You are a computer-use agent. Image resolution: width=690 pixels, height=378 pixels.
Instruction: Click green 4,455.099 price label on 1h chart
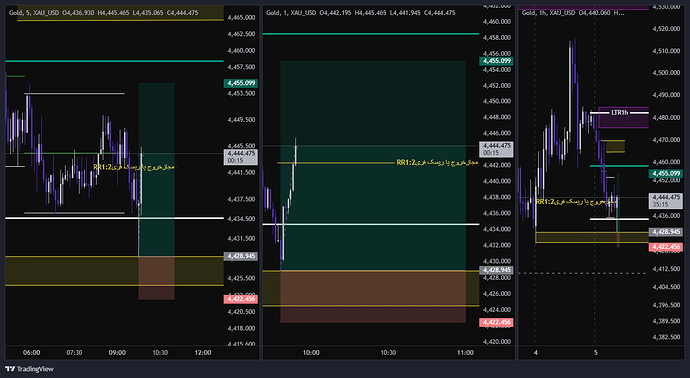click(666, 173)
